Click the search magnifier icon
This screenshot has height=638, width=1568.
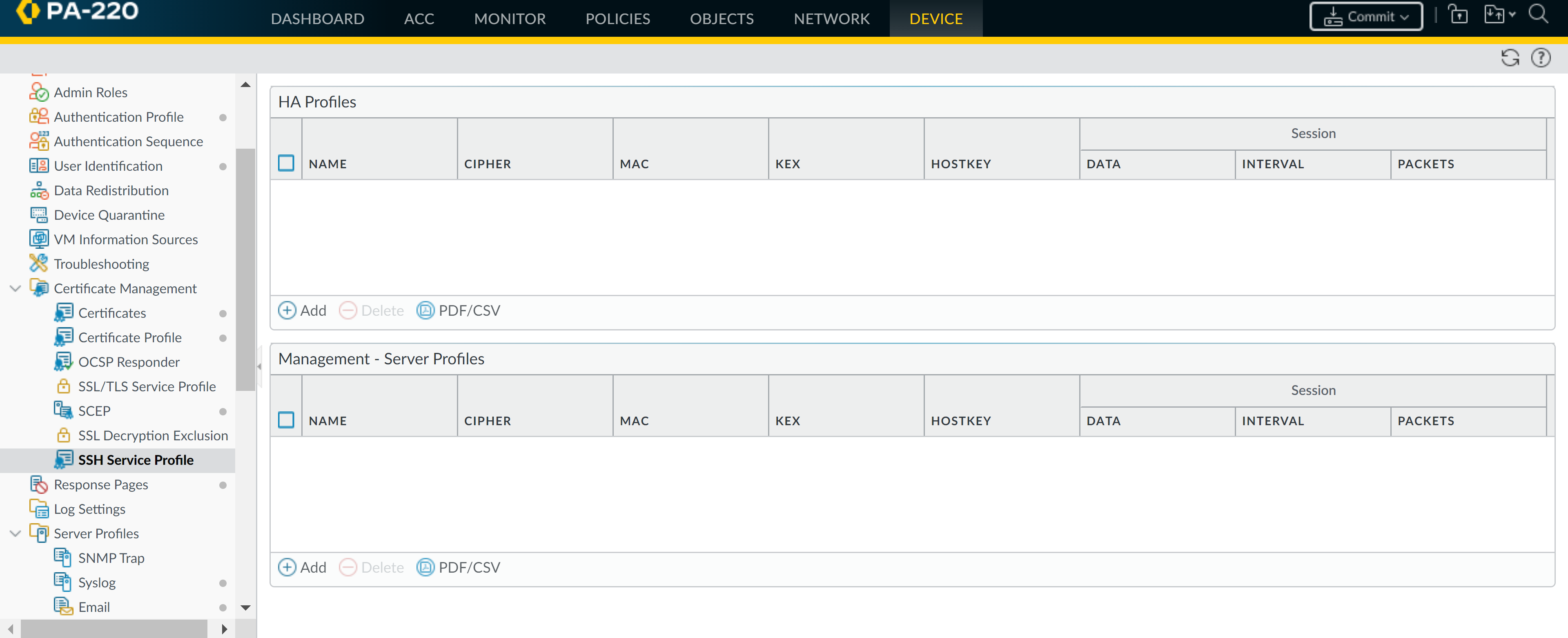1538,14
